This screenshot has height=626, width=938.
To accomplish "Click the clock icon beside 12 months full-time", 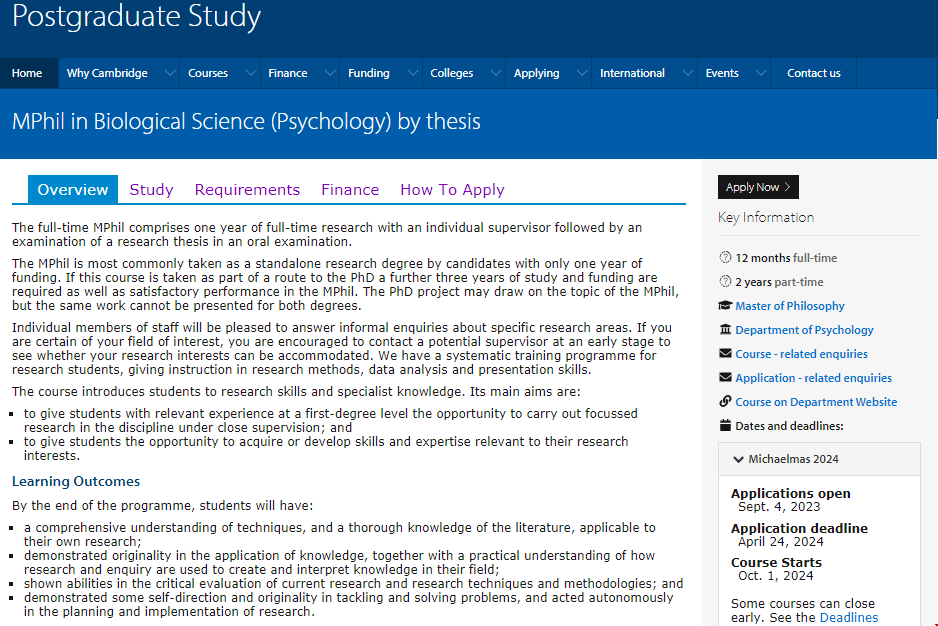I will point(725,258).
